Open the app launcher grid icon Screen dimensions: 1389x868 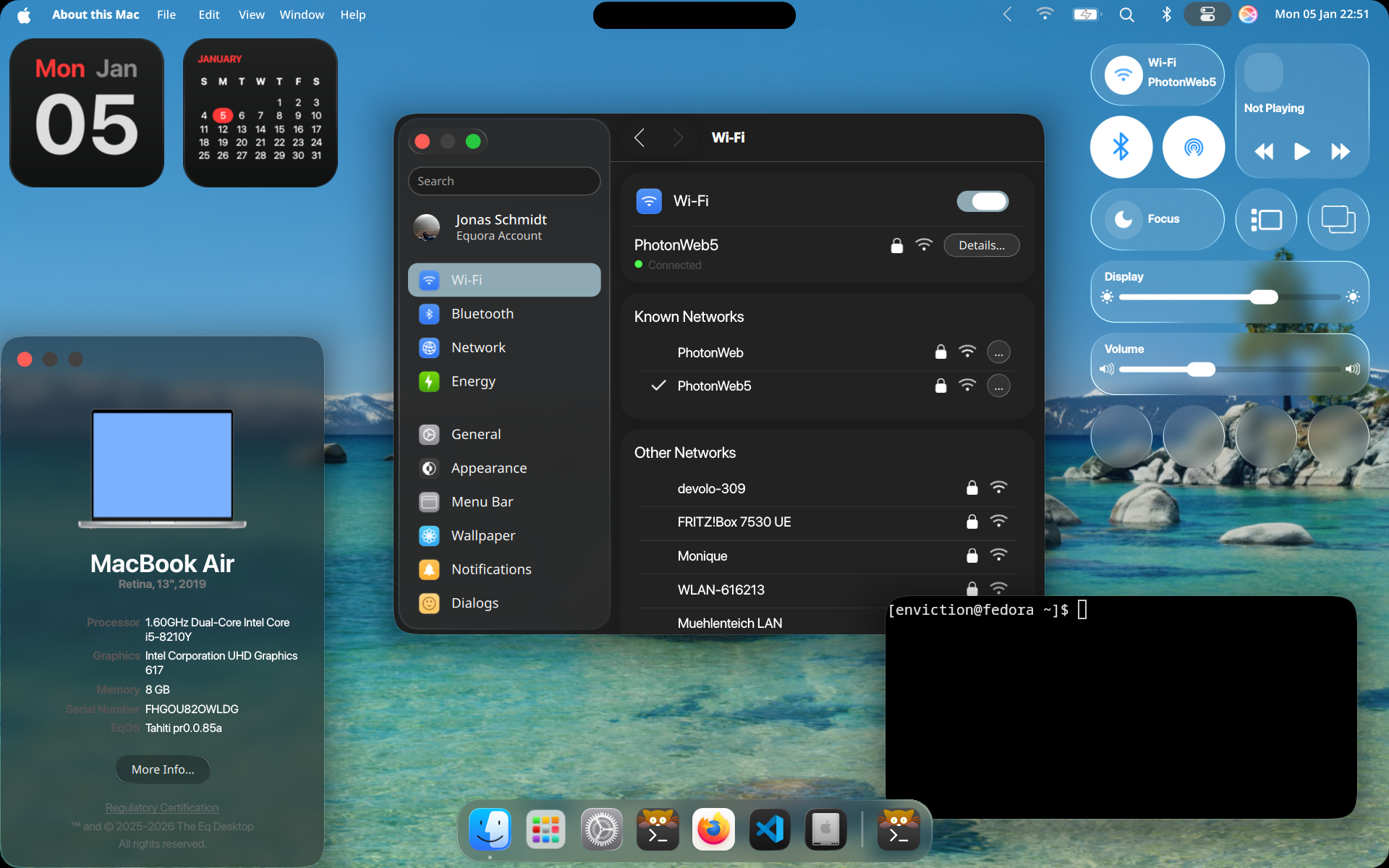pos(545,829)
